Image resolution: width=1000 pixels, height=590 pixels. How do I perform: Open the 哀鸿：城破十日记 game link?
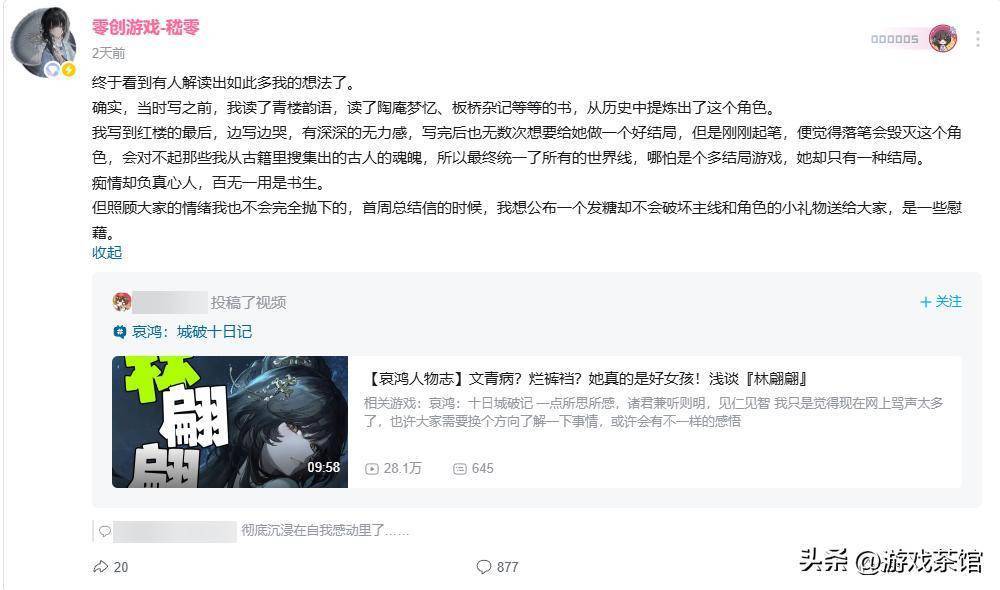point(192,332)
